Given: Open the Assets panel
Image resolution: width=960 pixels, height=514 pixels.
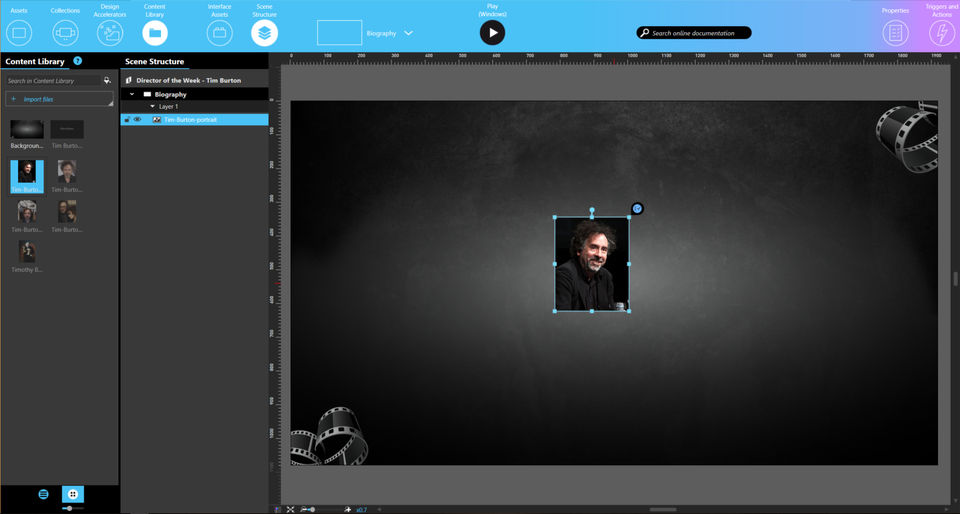Looking at the screenshot, I should [x=19, y=33].
